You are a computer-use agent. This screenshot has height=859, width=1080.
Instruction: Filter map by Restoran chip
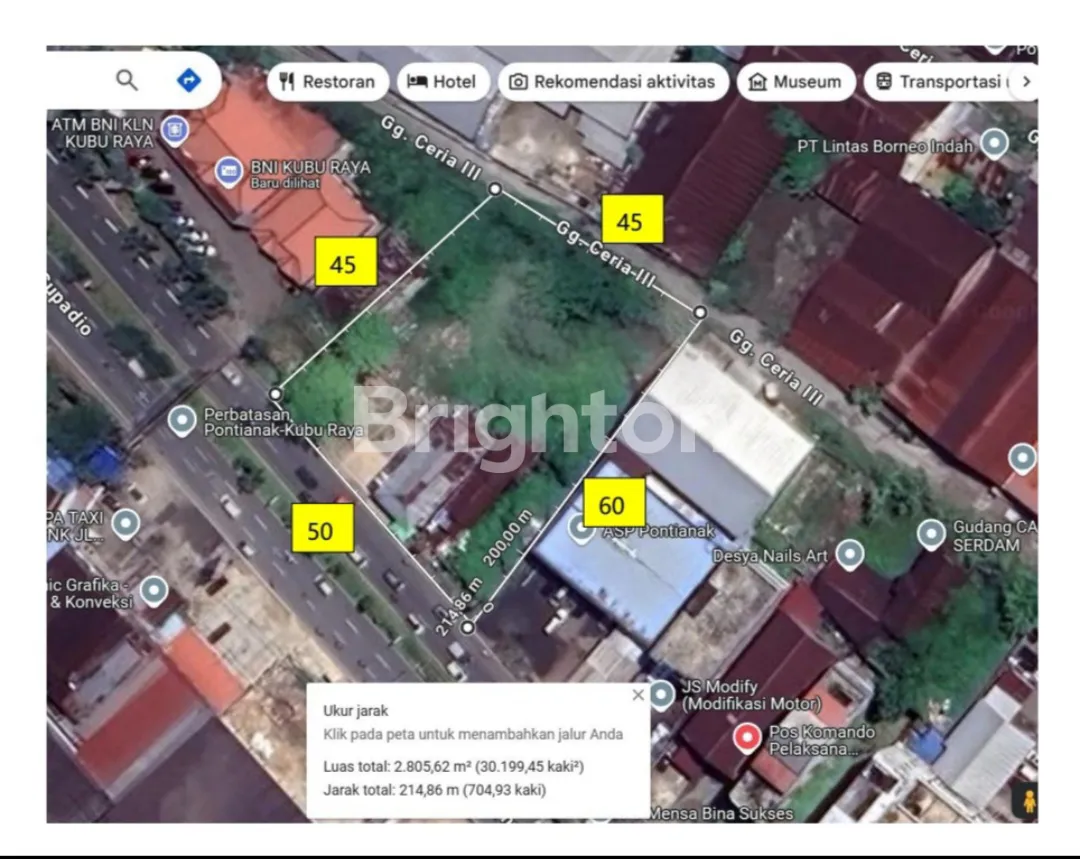click(327, 82)
